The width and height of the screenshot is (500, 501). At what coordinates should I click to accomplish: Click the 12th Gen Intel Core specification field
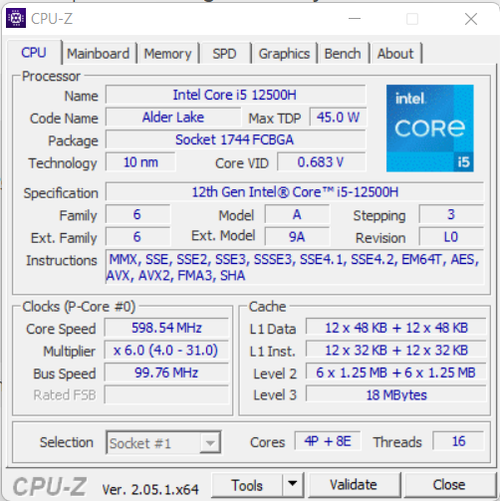pyautogui.click(x=295, y=192)
